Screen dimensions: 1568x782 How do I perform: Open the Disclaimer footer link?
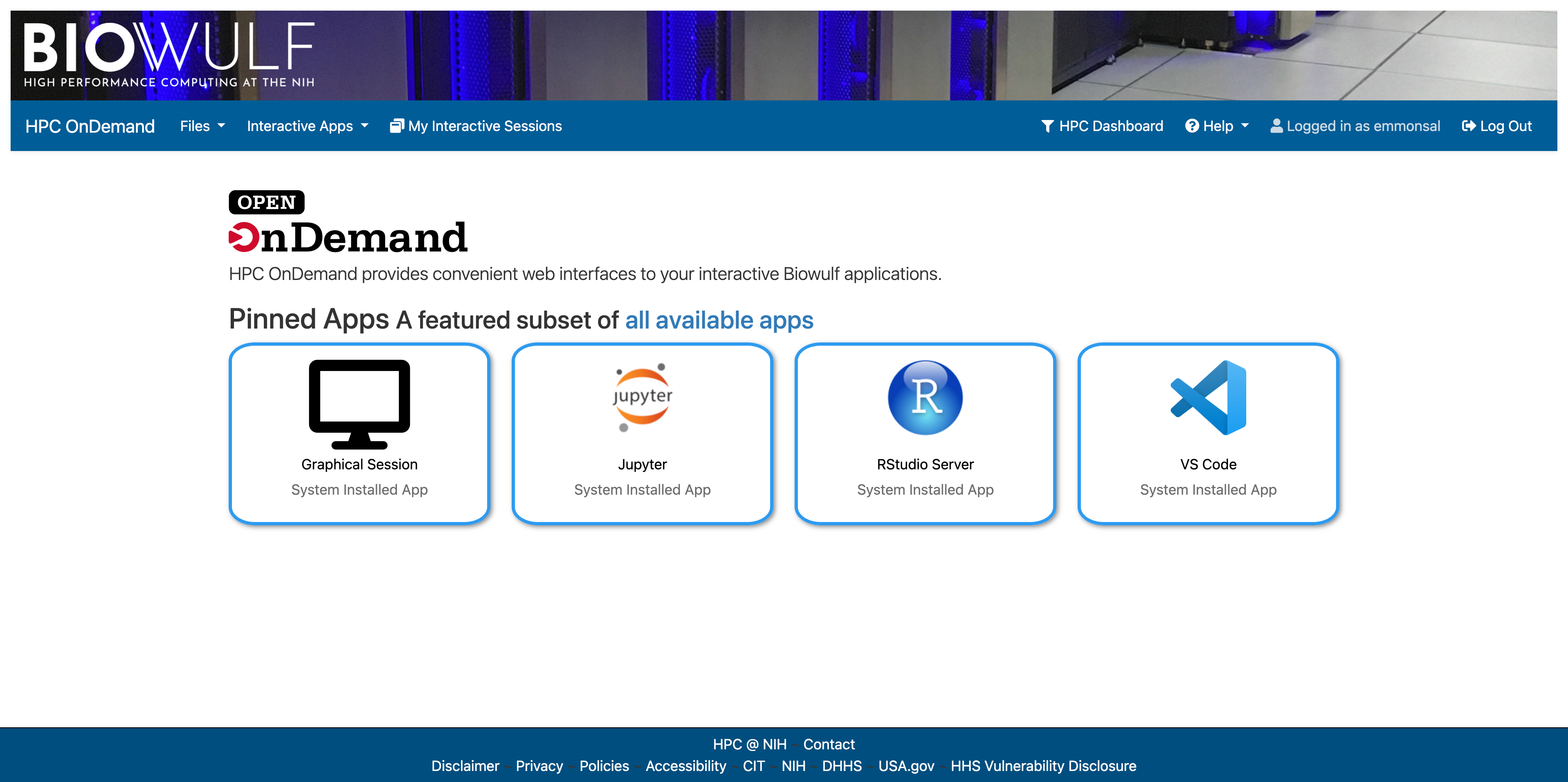click(x=465, y=766)
